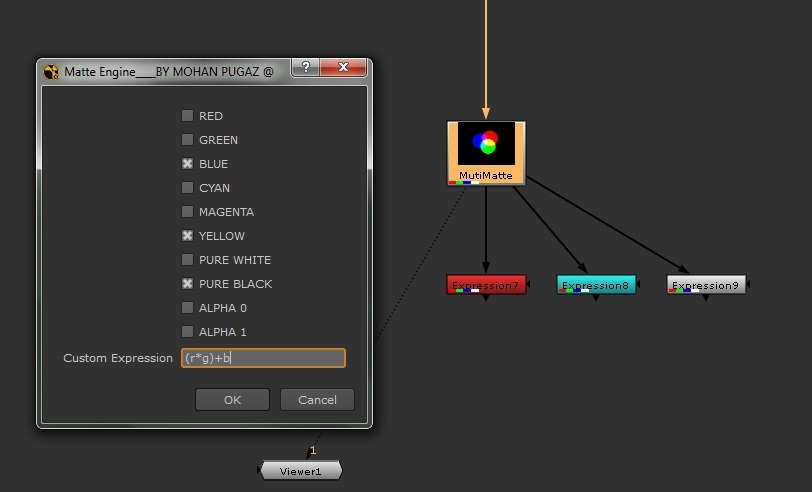Enable the GREEN checkbox

coord(187,140)
